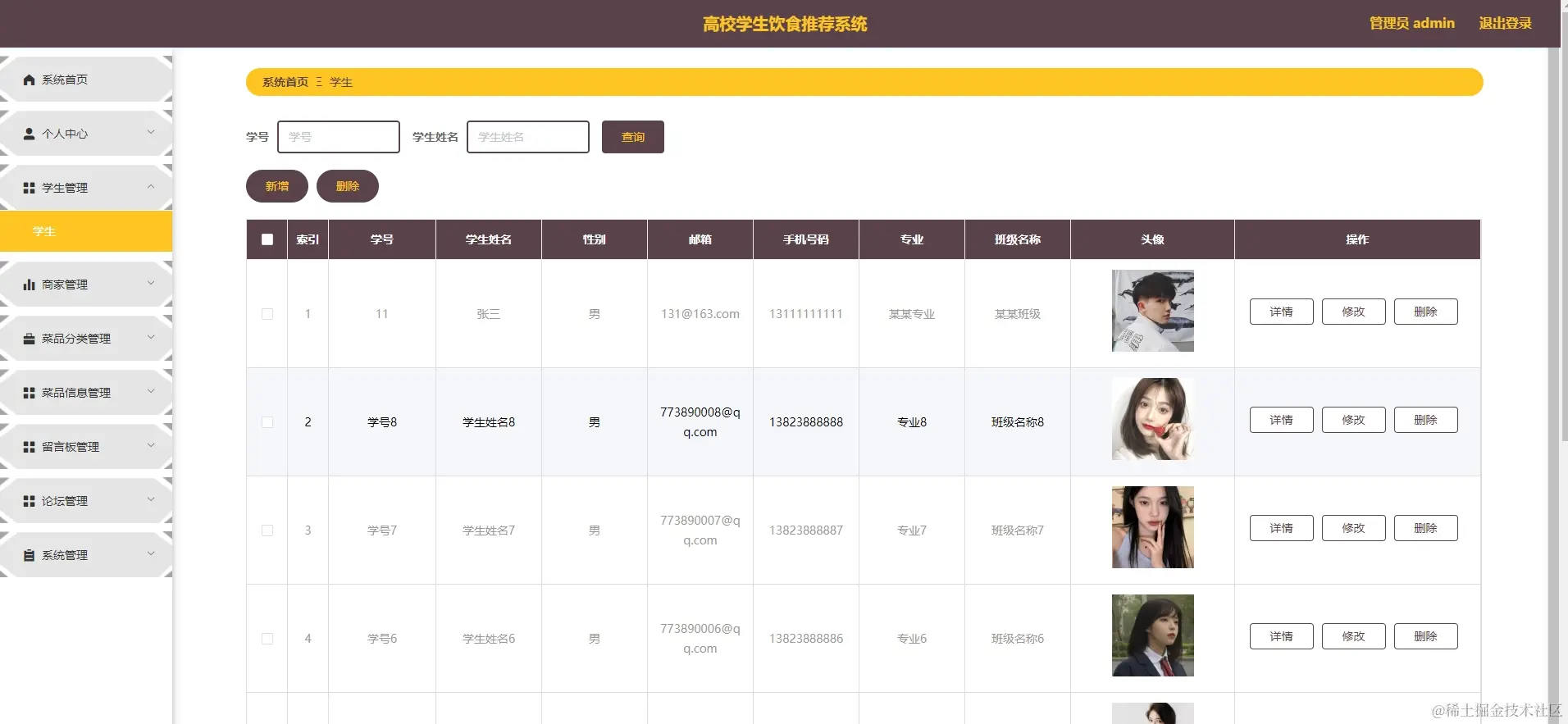Open the 留言板管理 sidebar menu

(x=86, y=447)
